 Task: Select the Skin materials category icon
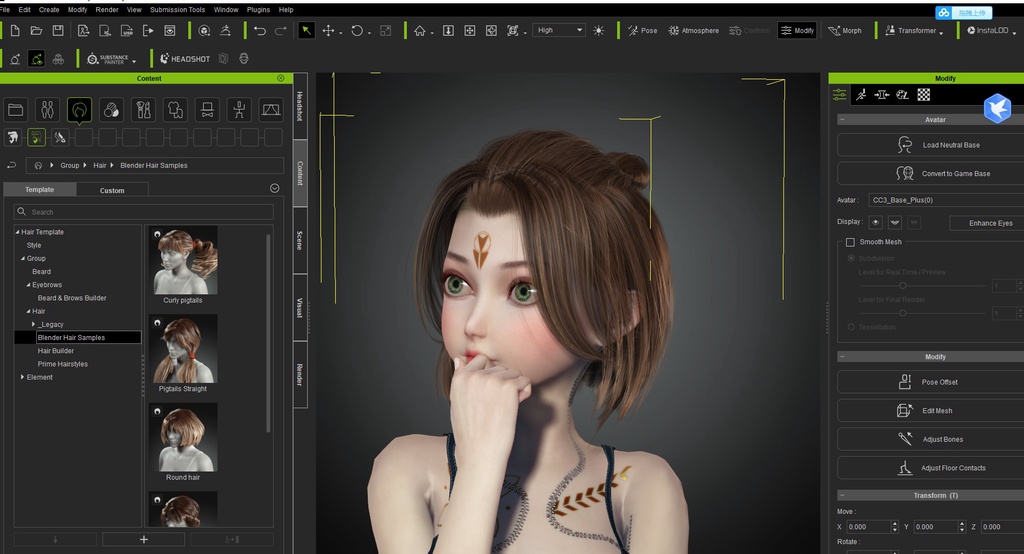click(x=111, y=109)
